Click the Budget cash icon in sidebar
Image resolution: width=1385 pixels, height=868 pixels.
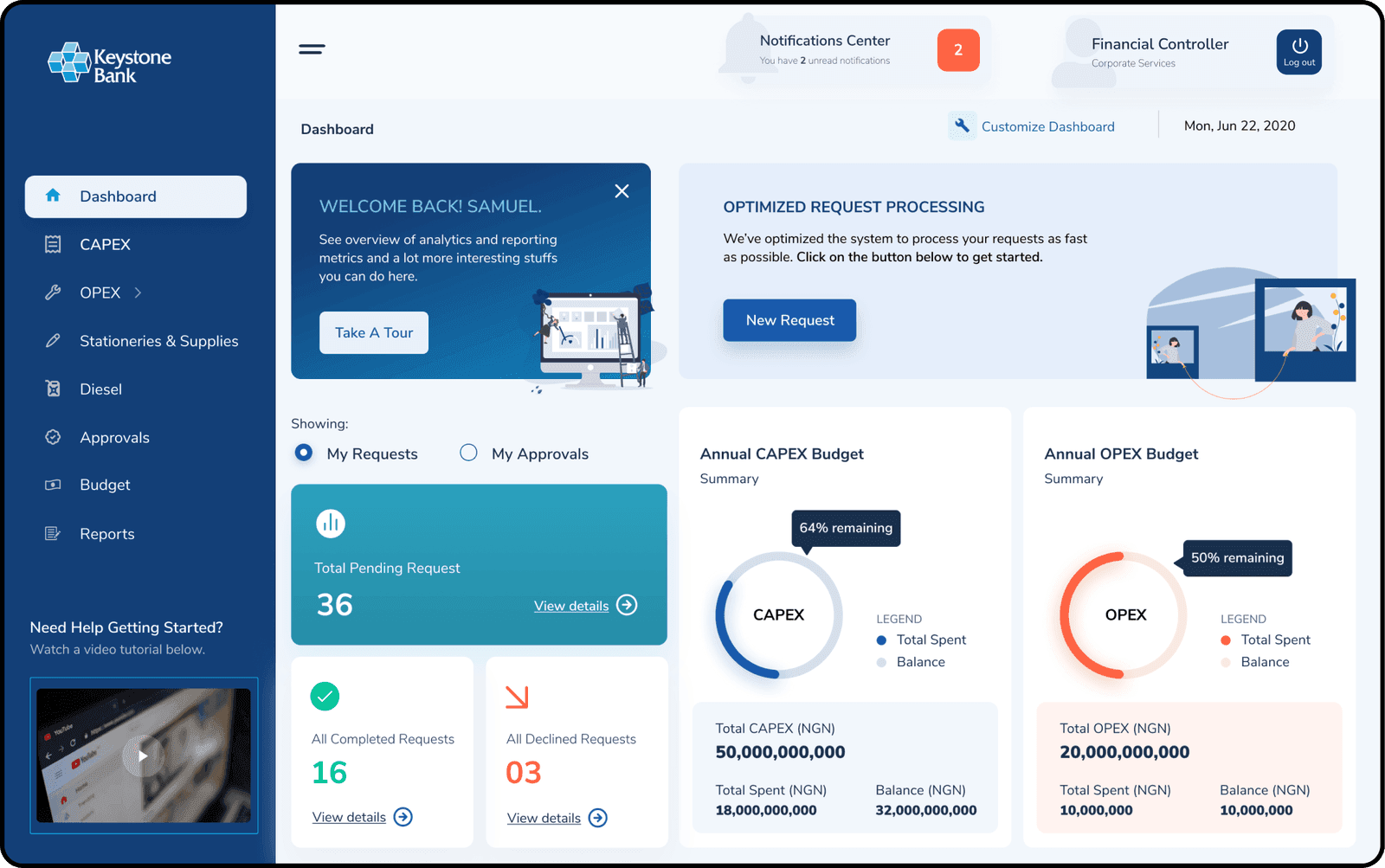click(x=53, y=485)
